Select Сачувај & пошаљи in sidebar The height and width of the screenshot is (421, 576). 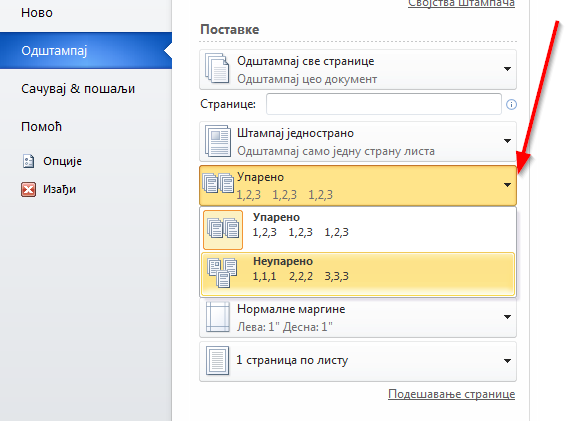tap(78, 89)
